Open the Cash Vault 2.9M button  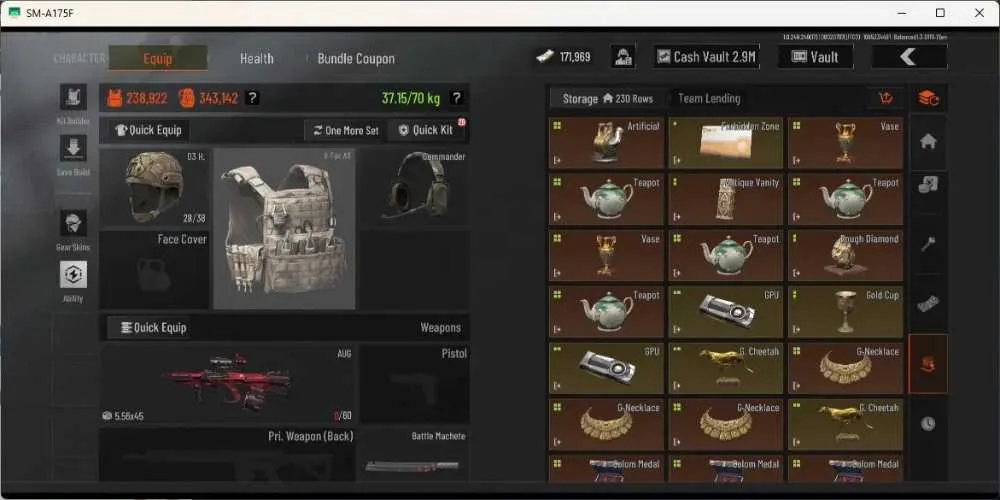click(707, 57)
